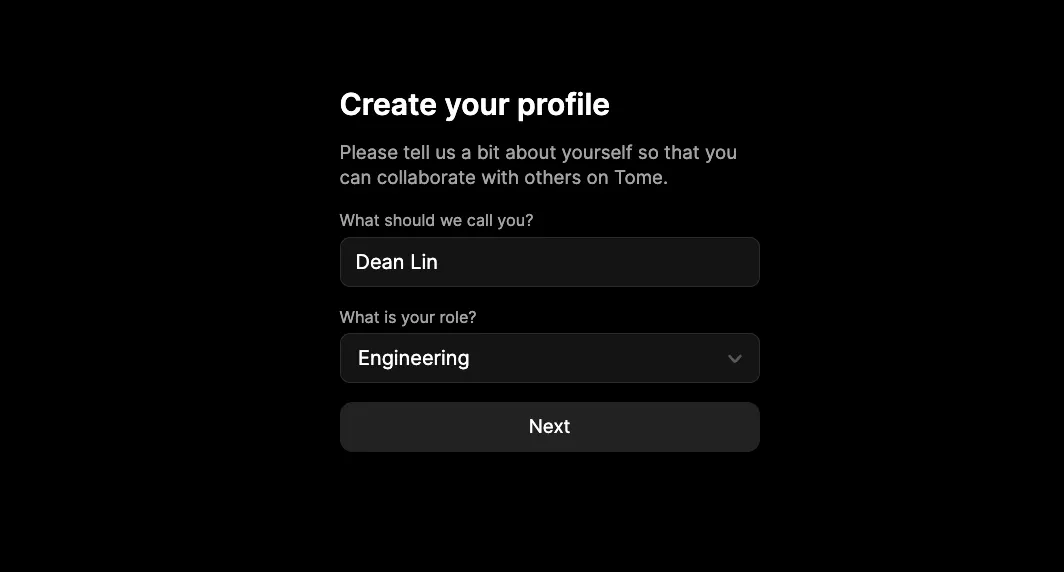Expand the 'What is your role?' selector
Screen dimensions: 1064x572
click(x=550, y=358)
